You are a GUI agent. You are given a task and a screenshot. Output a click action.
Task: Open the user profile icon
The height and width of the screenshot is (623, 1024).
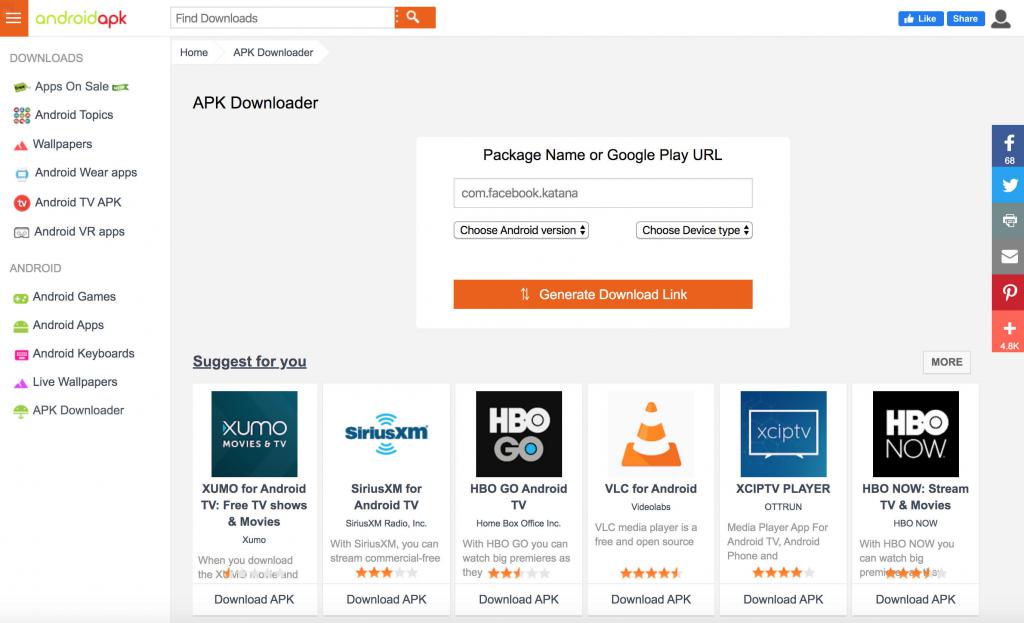(1000, 18)
